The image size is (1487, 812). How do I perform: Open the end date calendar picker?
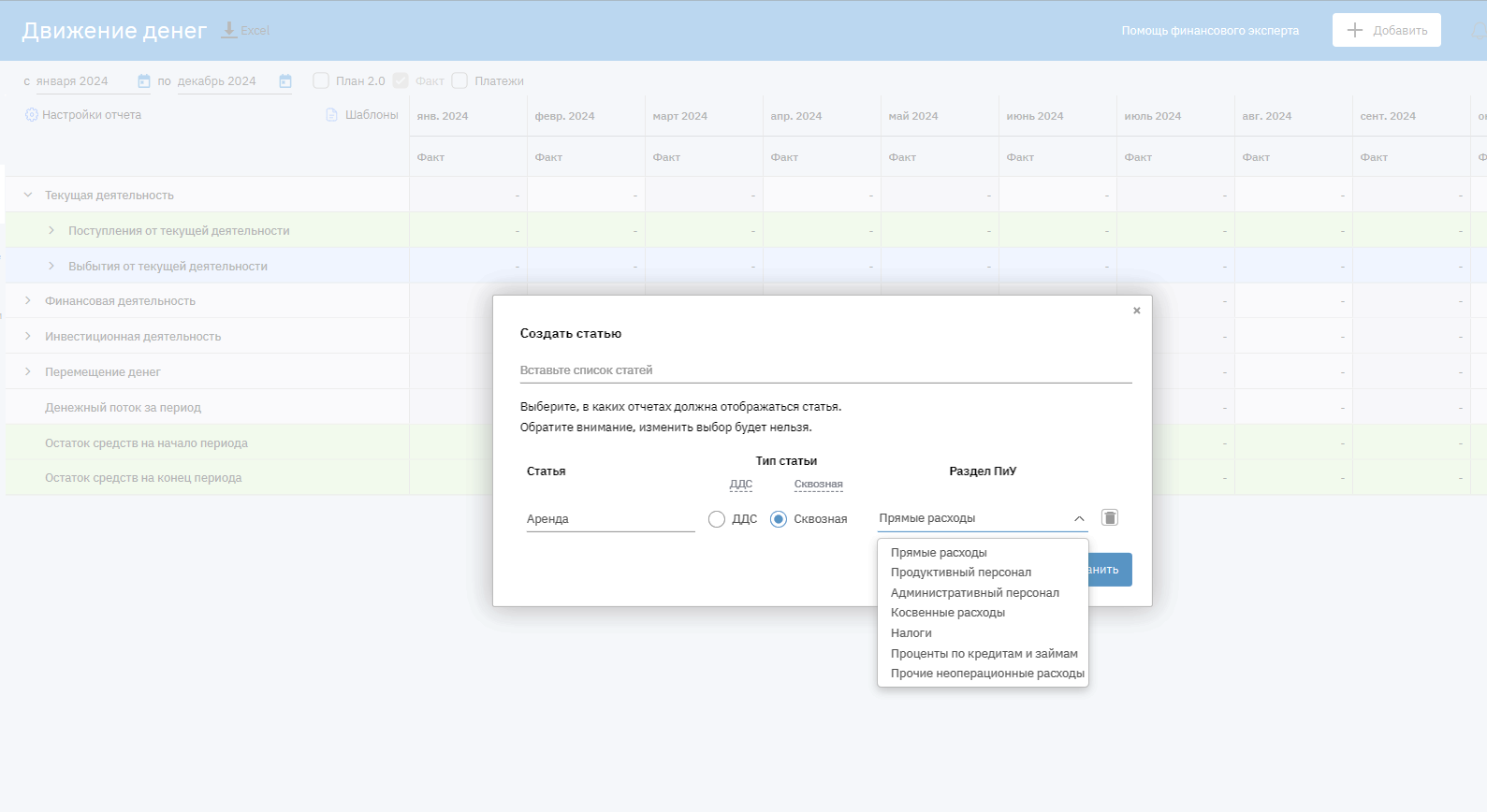(x=285, y=81)
